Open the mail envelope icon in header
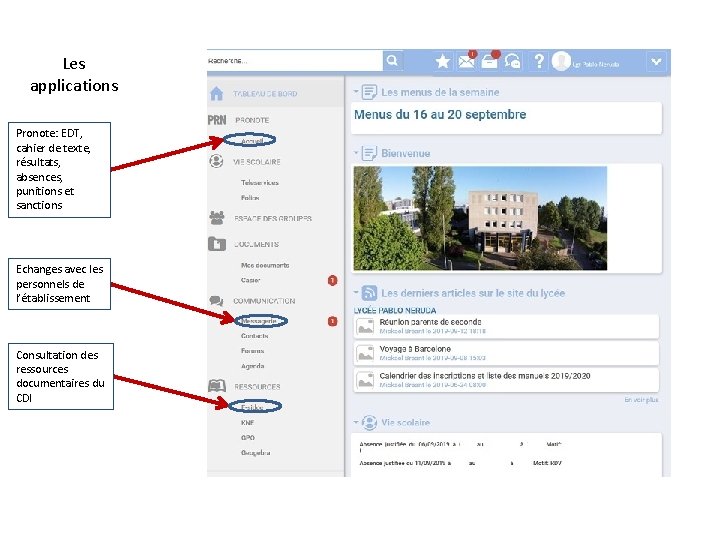 tap(467, 61)
